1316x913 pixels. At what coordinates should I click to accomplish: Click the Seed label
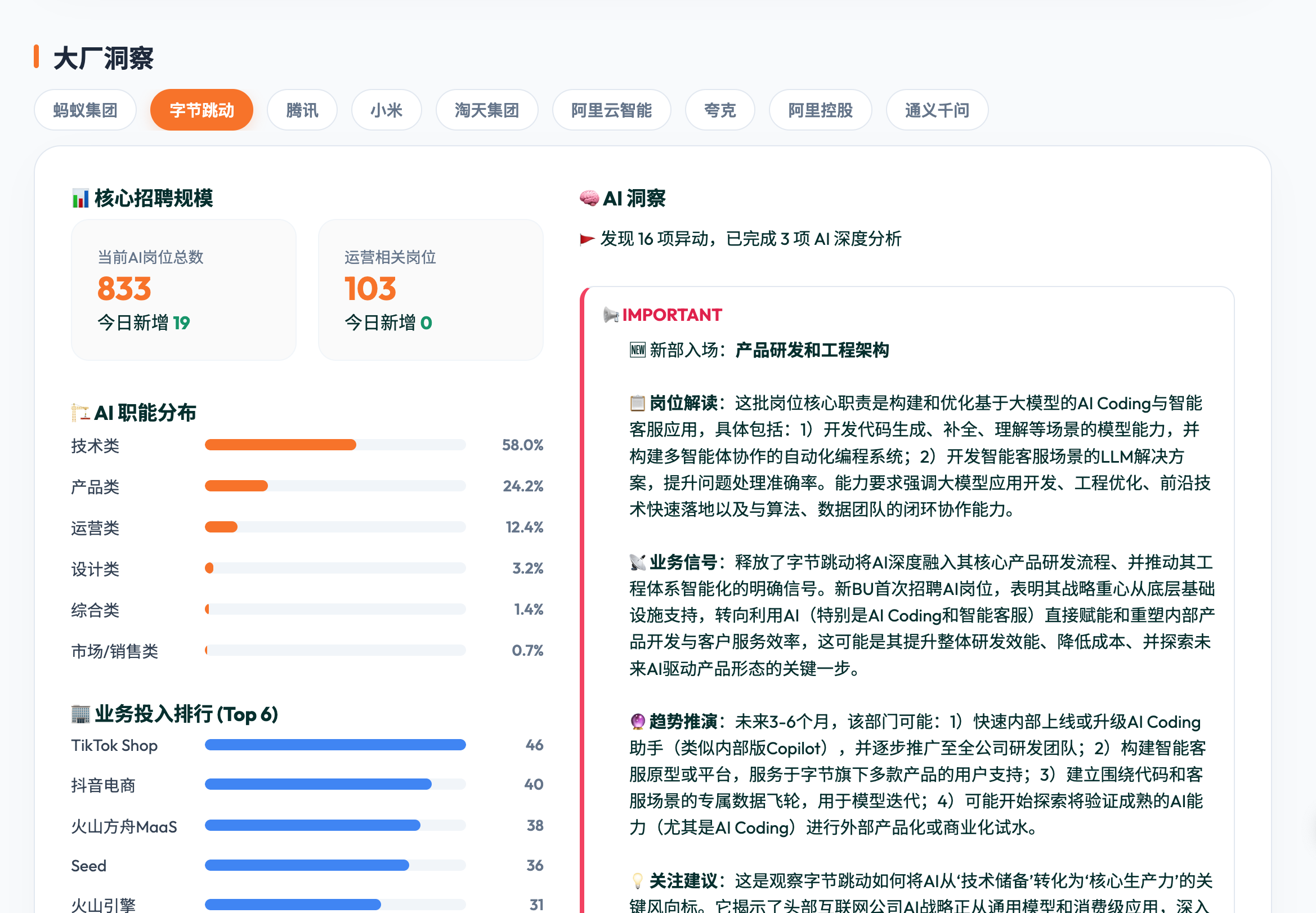pos(88,866)
